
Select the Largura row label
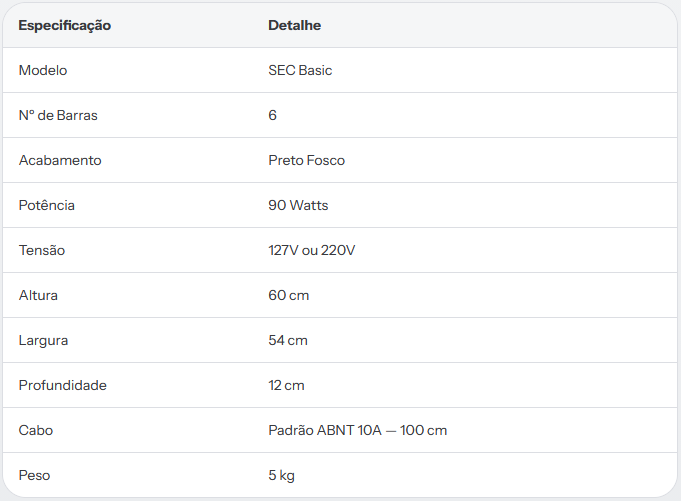coord(43,341)
